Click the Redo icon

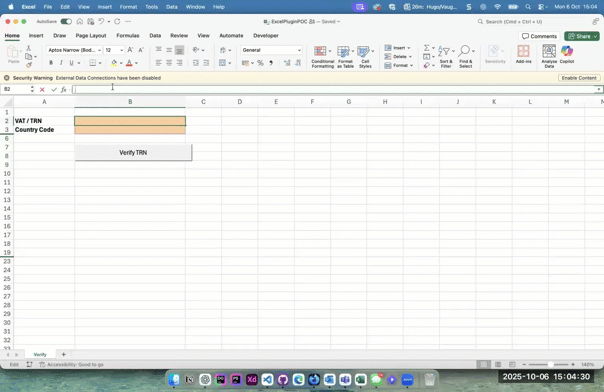pyautogui.click(x=117, y=22)
